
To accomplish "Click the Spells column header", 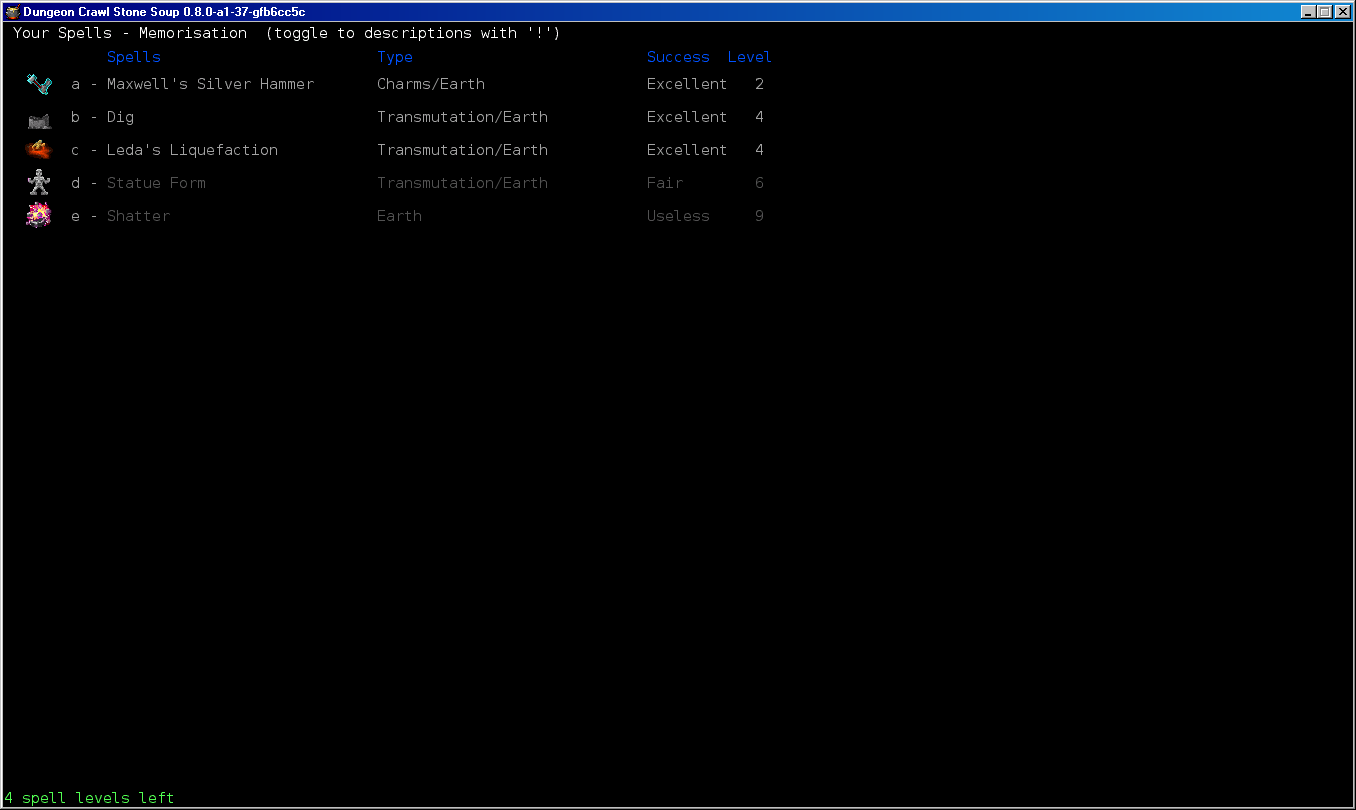I will 134,57.
